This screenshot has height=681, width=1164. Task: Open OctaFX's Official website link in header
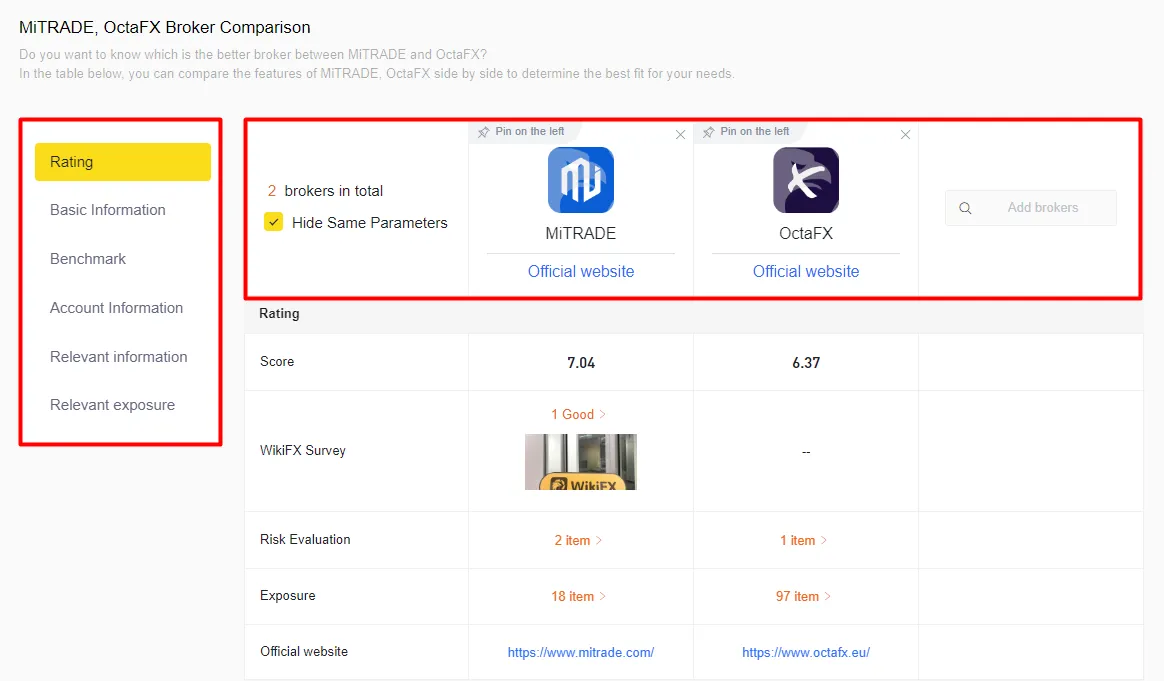pyautogui.click(x=805, y=272)
